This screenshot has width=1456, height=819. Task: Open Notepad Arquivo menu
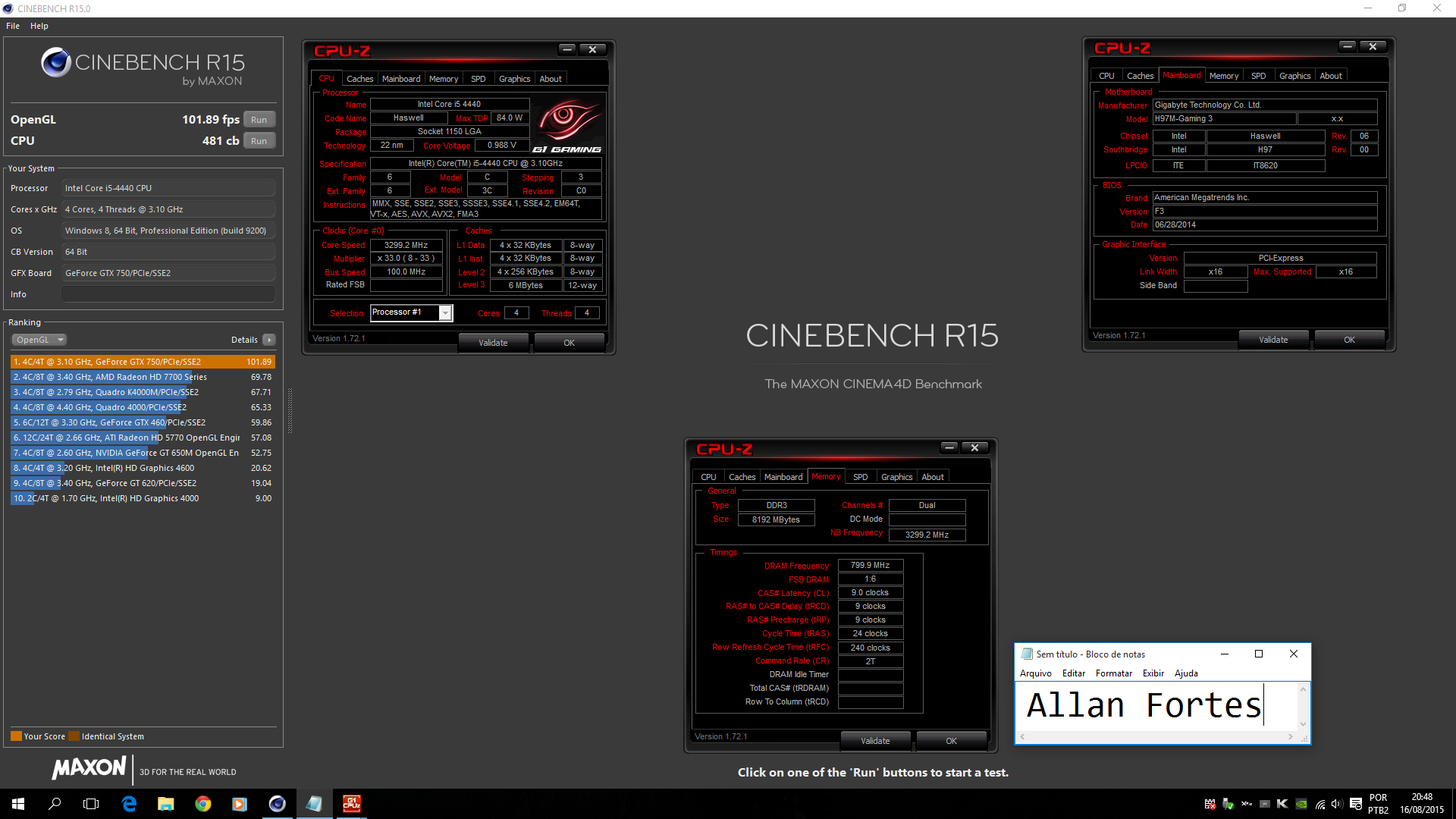click(x=1036, y=673)
